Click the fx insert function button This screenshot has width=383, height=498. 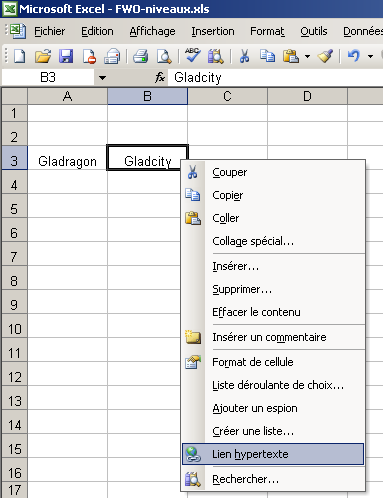point(160,78)
